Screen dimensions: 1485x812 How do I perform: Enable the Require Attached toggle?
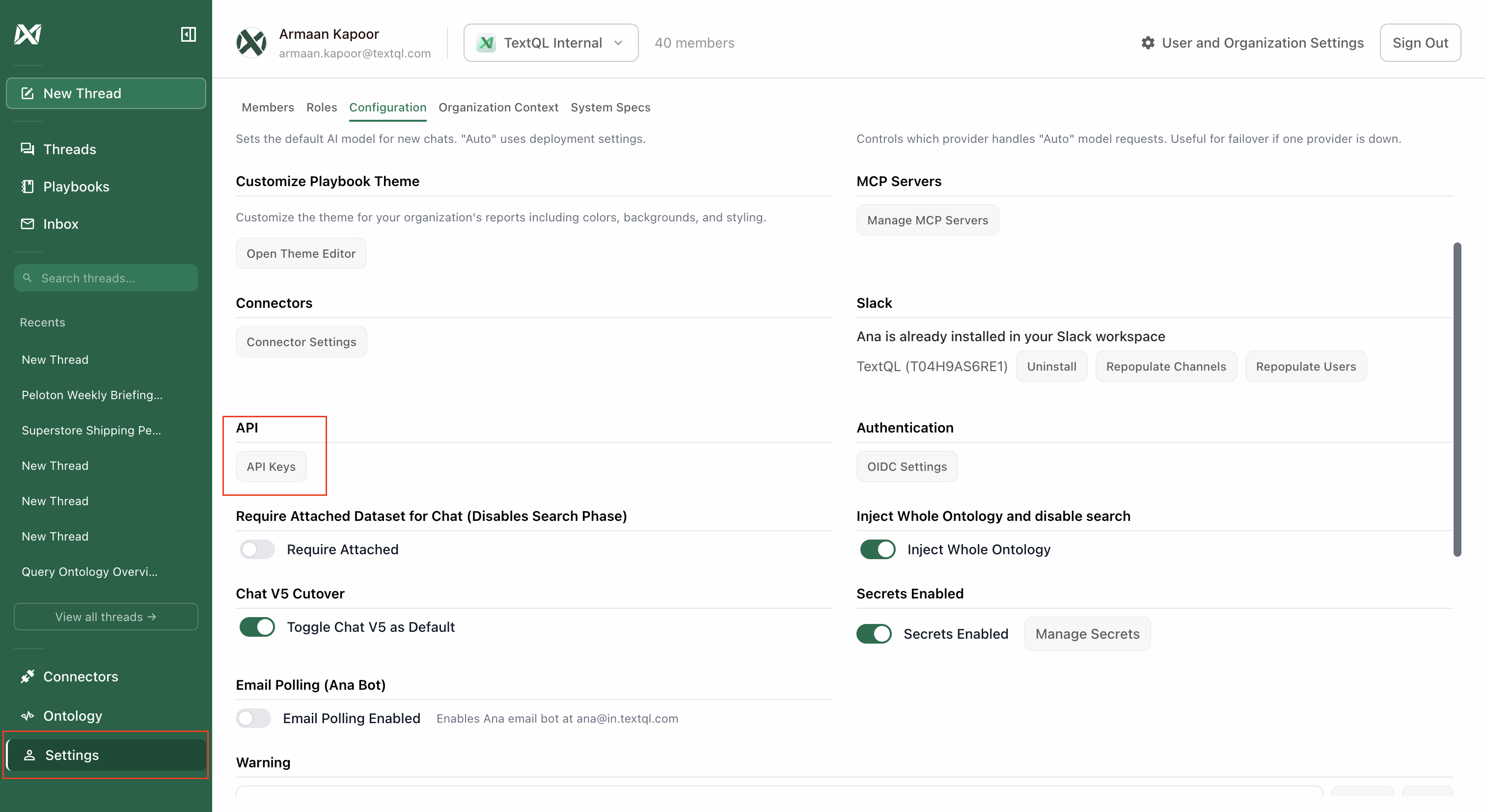coord(256,549)
